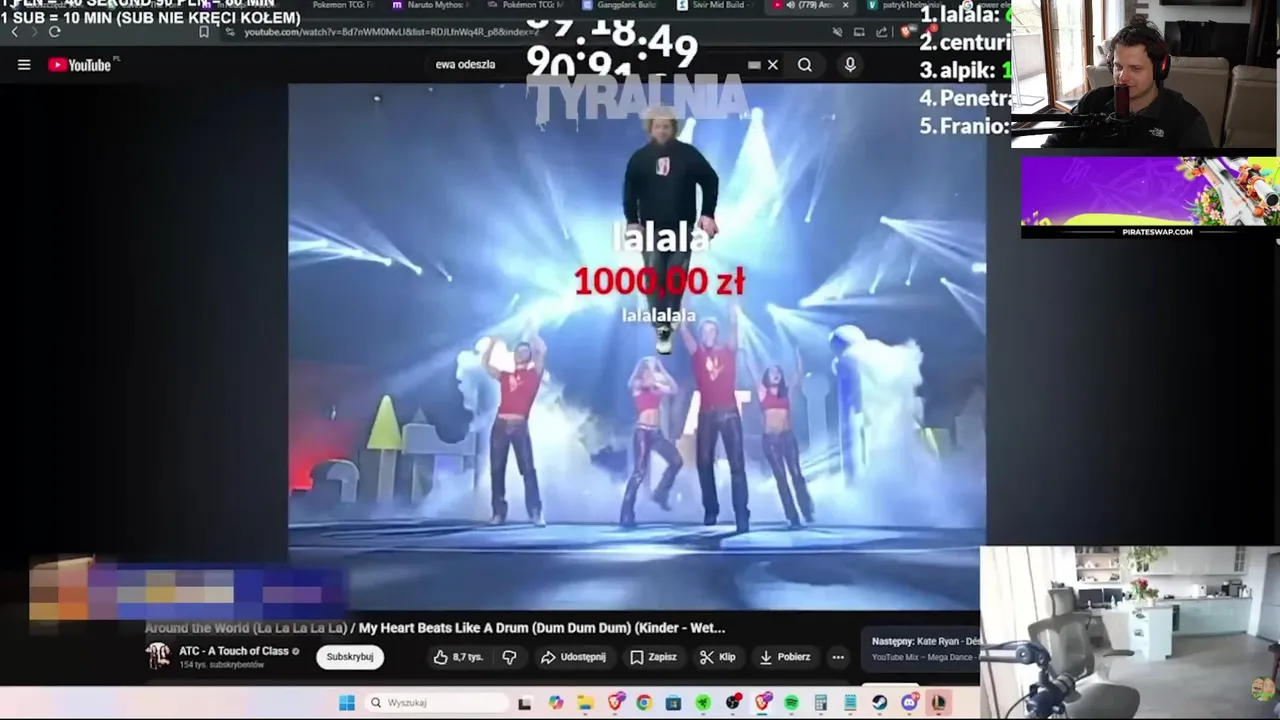Bookmark this page via the bookmark icon
Screen dimensions: 1280x720
coord(204,32)
